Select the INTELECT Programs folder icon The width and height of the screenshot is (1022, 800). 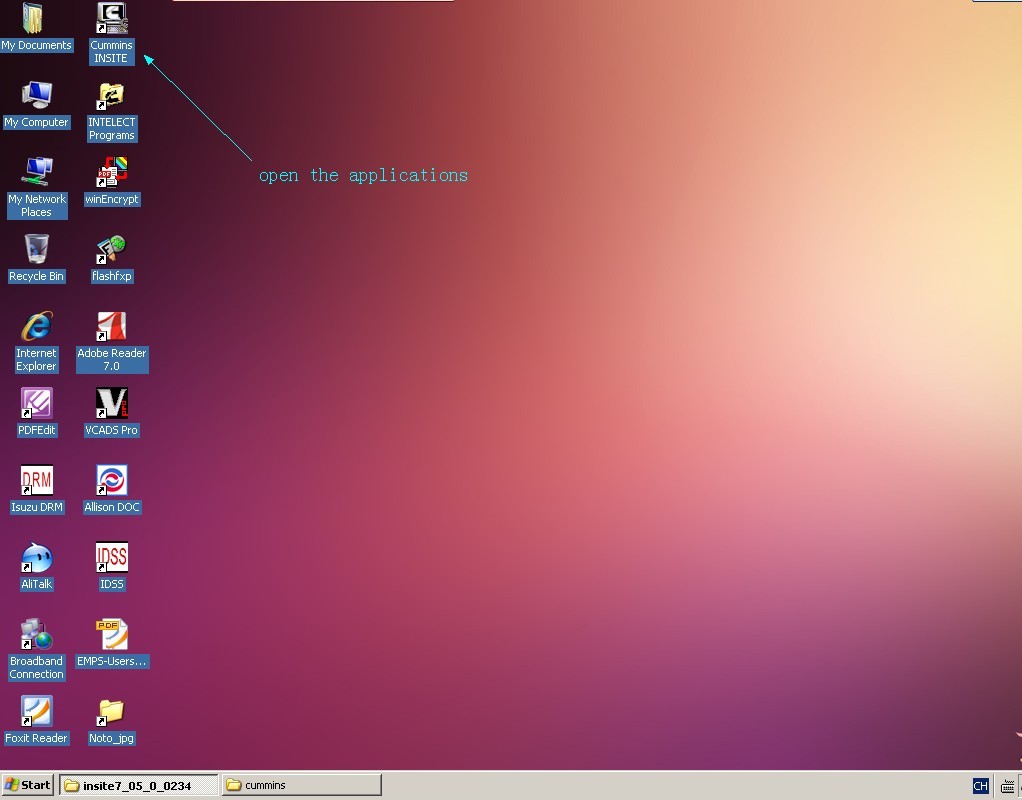pos(111,96)
